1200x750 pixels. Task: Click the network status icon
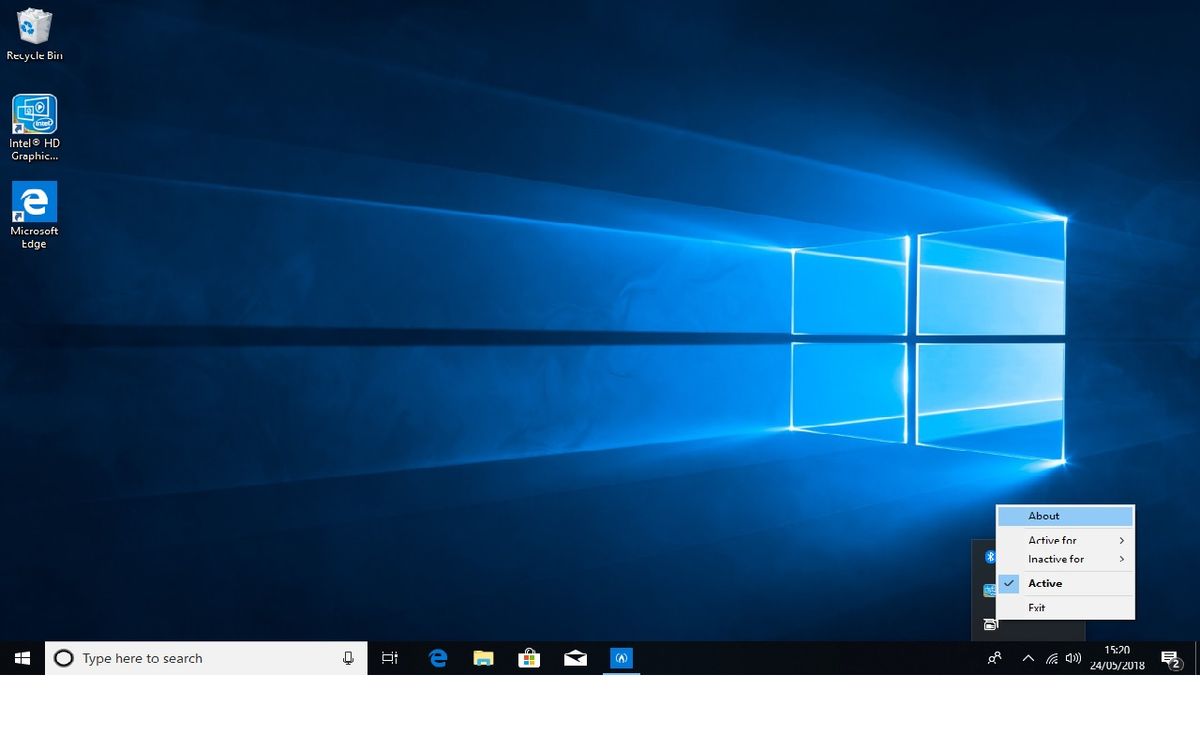tap(1051, 658)
